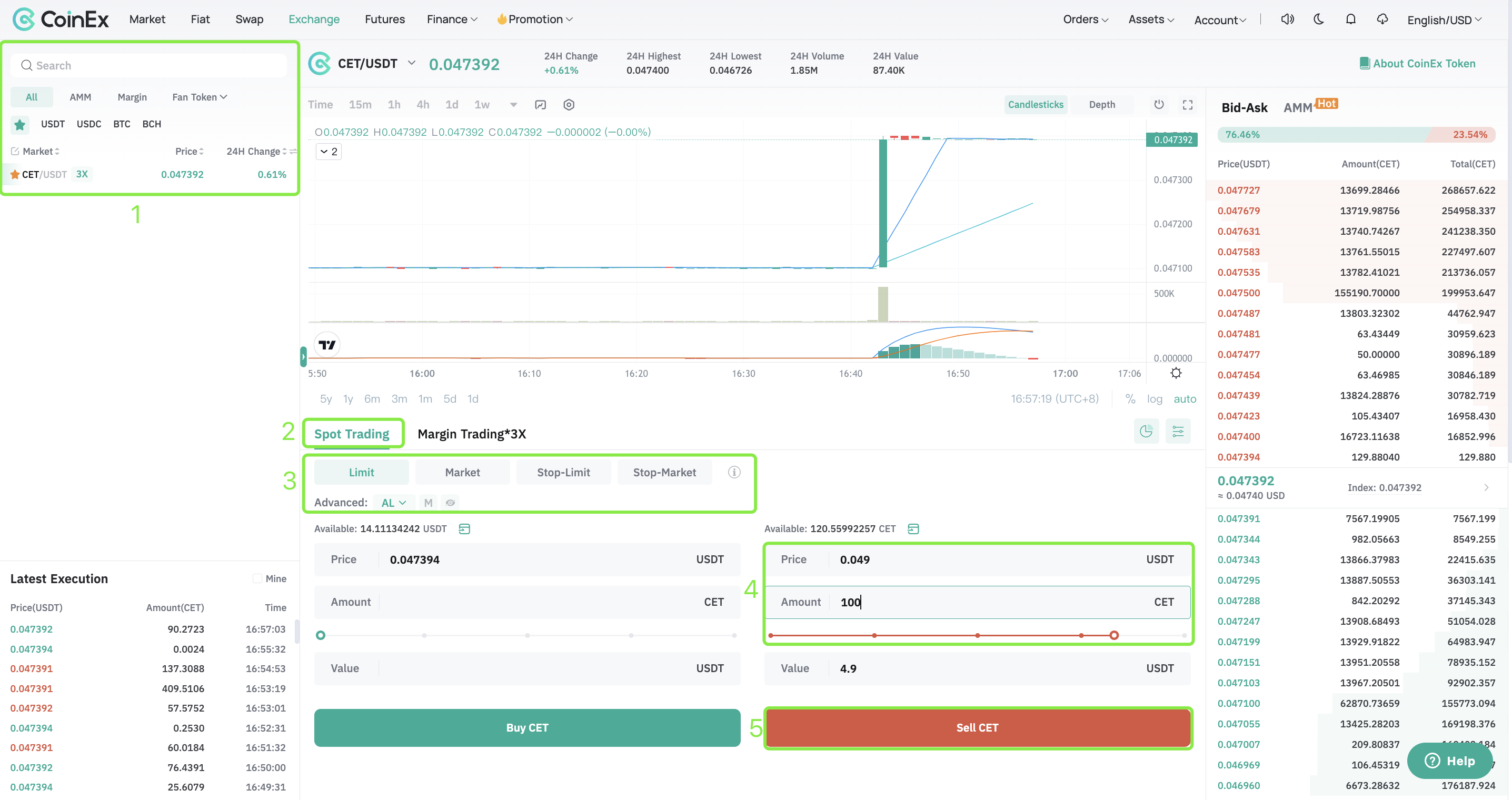Viewport: 1512px width, 800px height.
Task: Open the Finance dropdown menu
Action: tap(452, 19)
